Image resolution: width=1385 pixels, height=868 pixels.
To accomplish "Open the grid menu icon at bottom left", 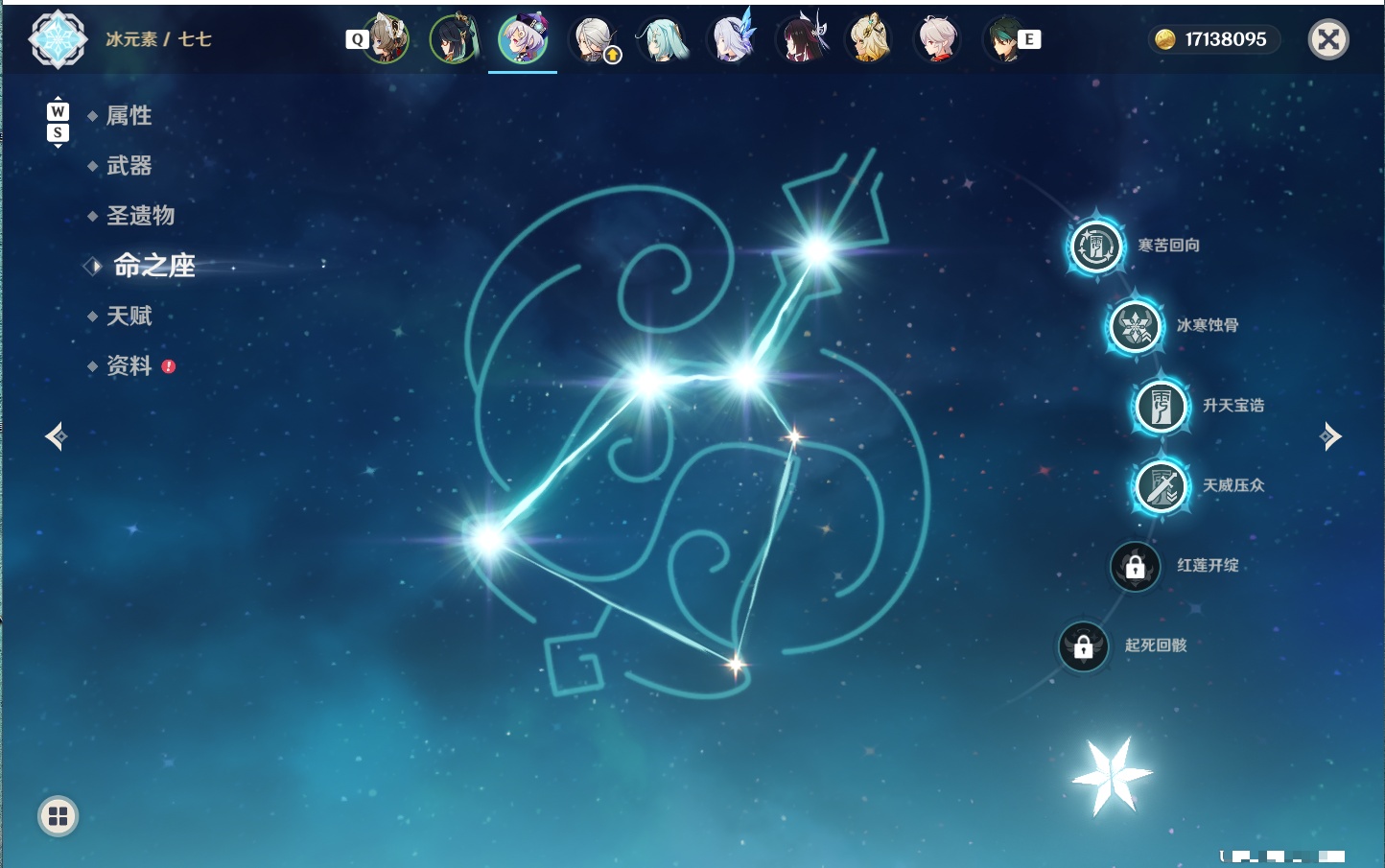I will 58,816.
